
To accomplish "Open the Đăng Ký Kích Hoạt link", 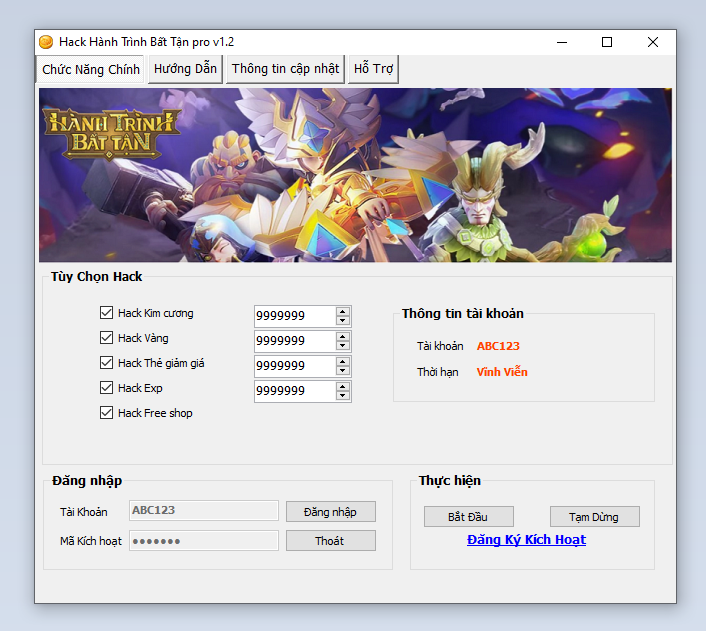I will click(526, 540).
